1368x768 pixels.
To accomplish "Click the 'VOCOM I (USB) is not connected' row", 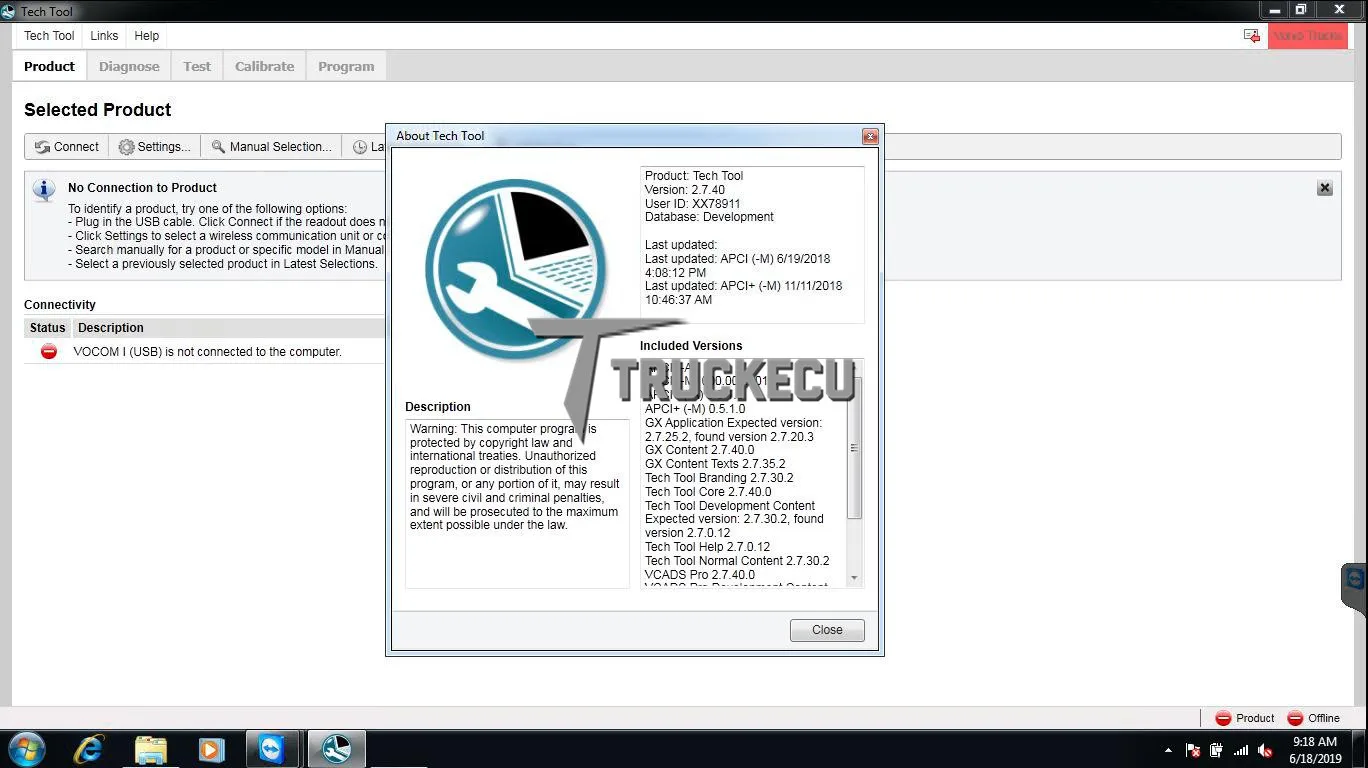I will click(x=205, y=352).
